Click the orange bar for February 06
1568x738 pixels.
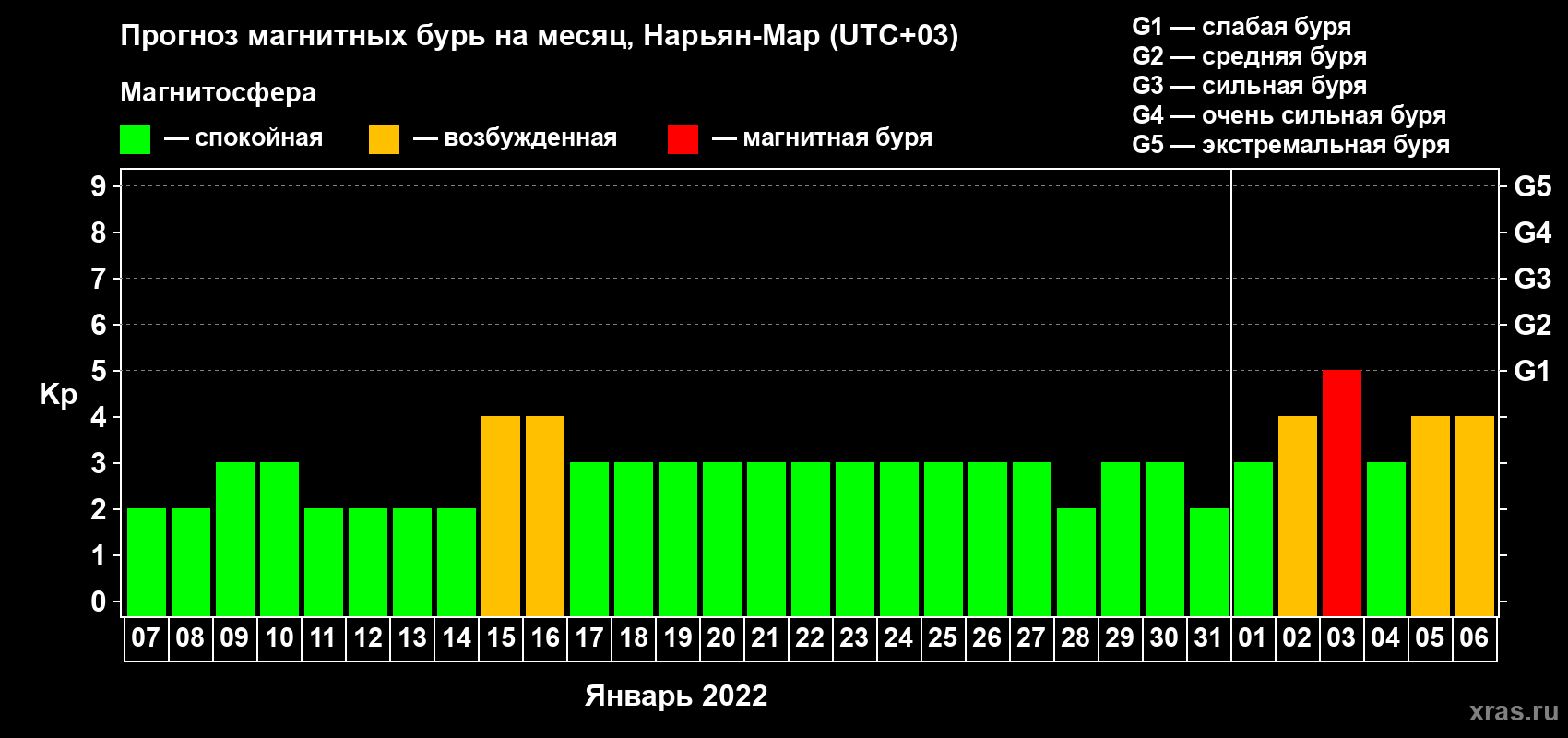(x=1474, y=516)
